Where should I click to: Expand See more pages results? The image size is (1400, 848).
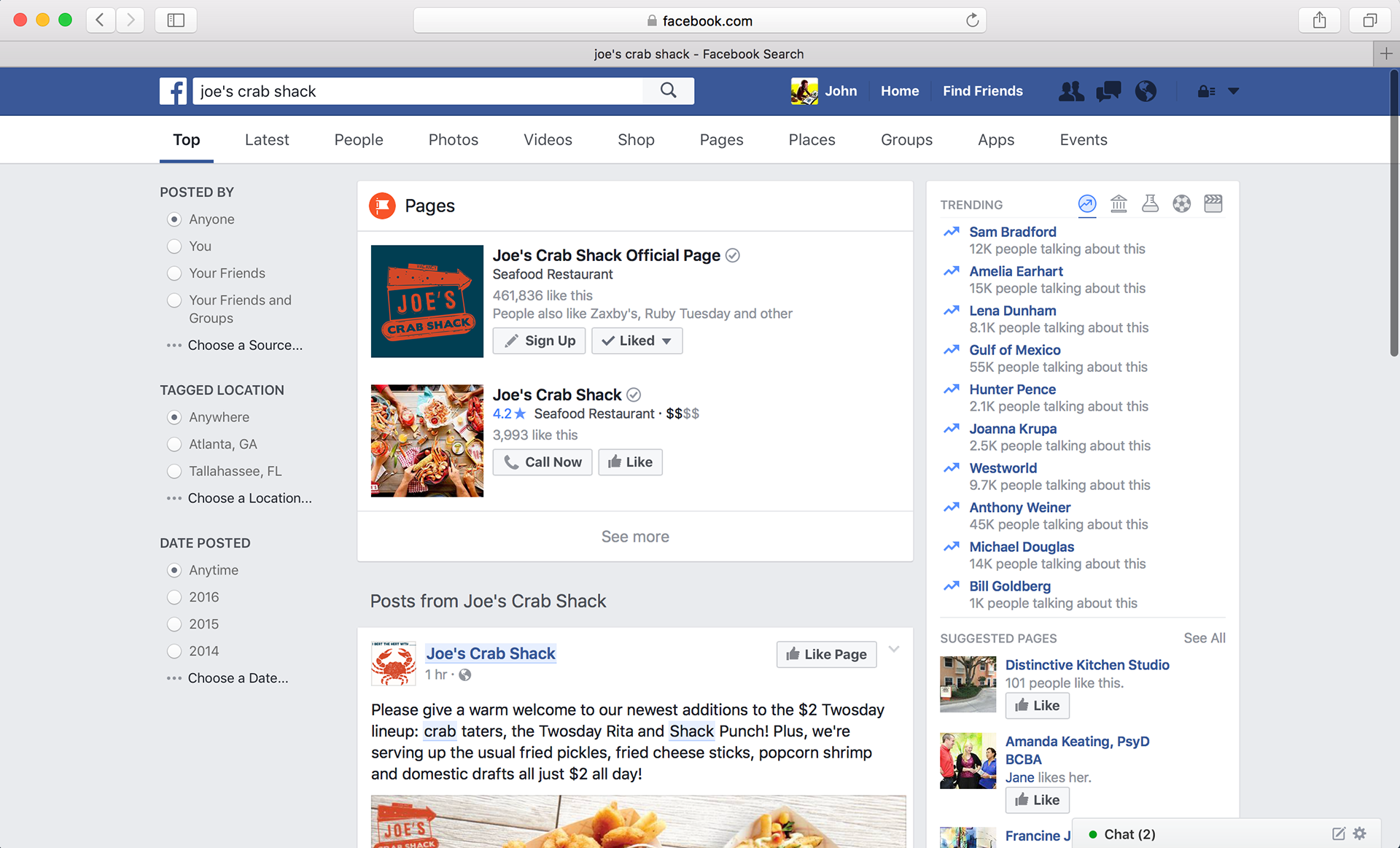(635, 537)
